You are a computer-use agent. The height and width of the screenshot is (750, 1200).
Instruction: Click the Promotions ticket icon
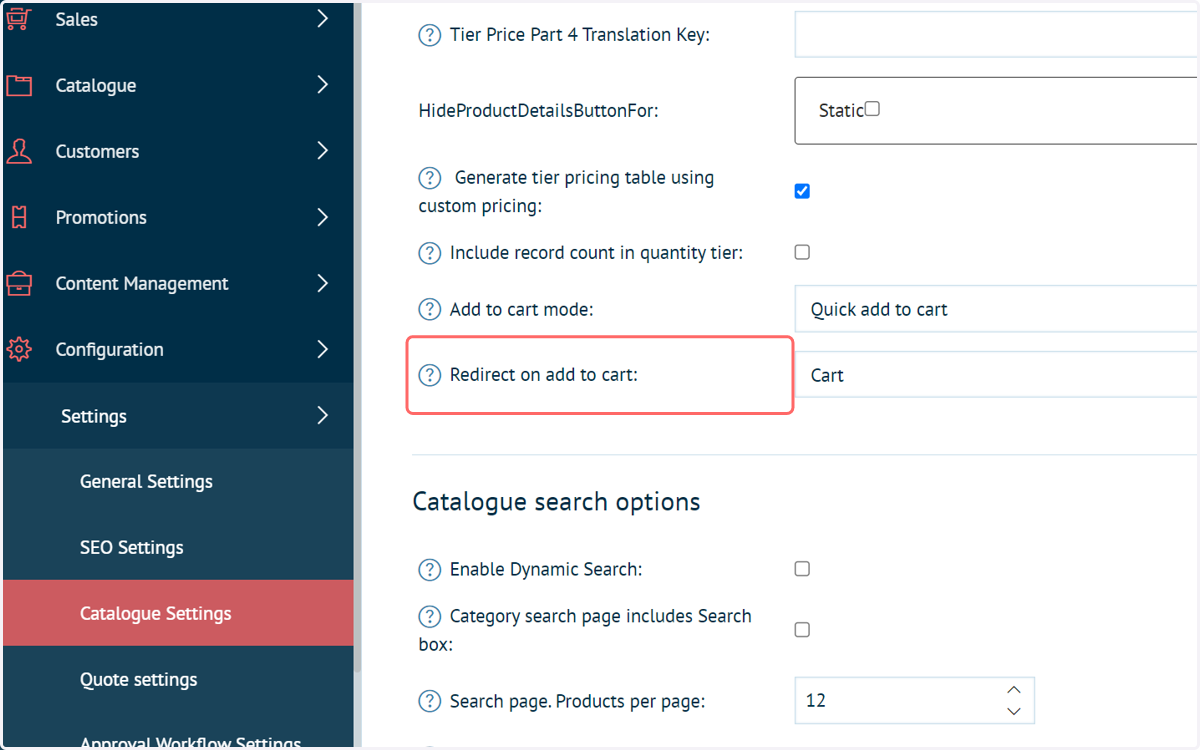[19, 218]
